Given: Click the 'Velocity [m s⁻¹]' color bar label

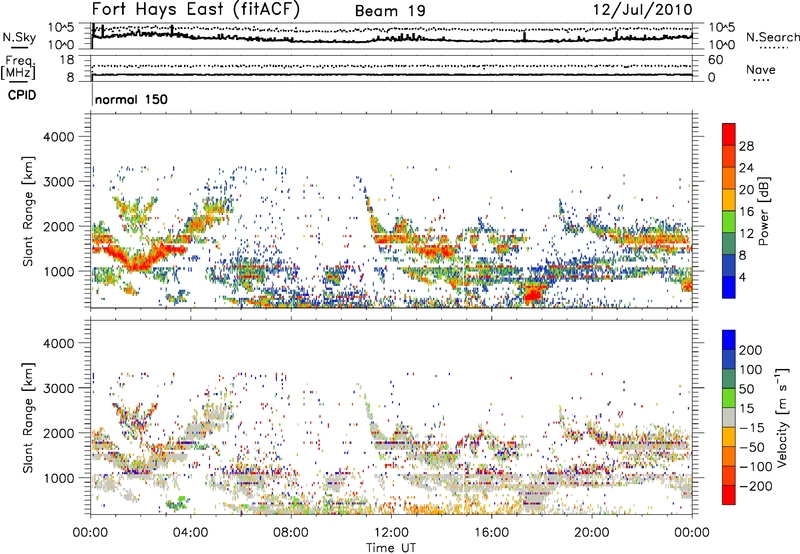Looking at the screenshot, I should [x=782, y=417].
